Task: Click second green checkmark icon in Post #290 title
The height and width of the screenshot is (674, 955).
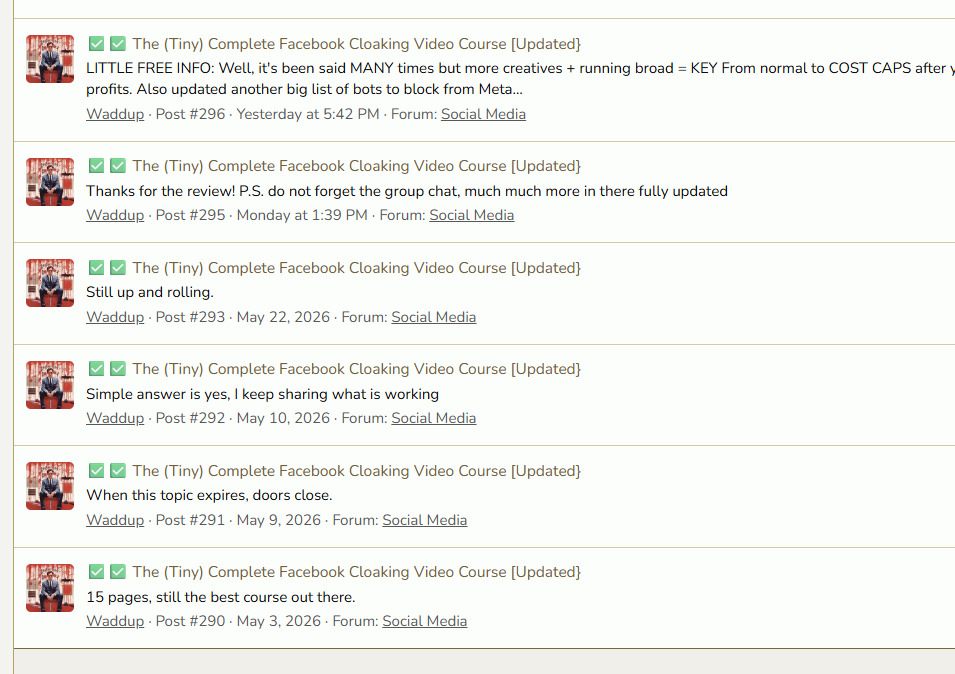Action: [x=118, y=572]
